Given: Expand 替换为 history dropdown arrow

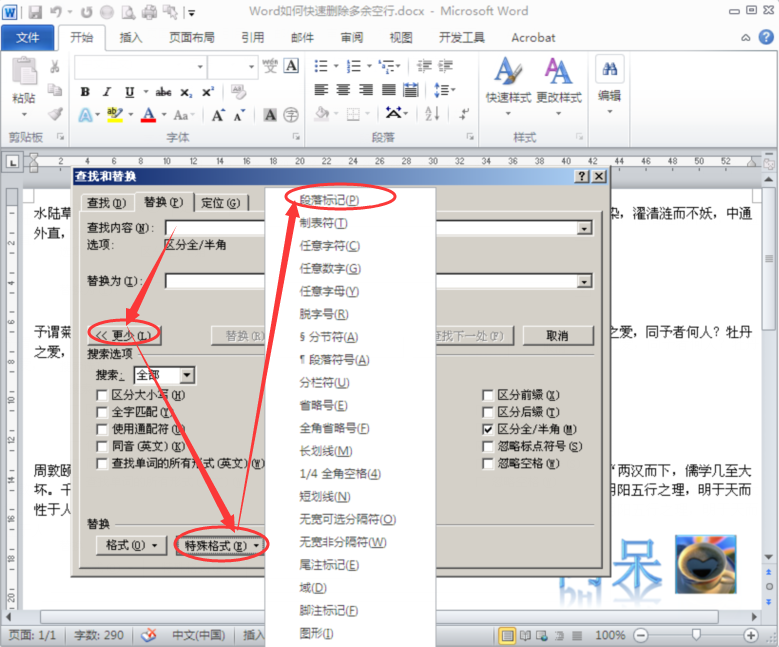Looking at the screenshot, I should tap(584, 282).
